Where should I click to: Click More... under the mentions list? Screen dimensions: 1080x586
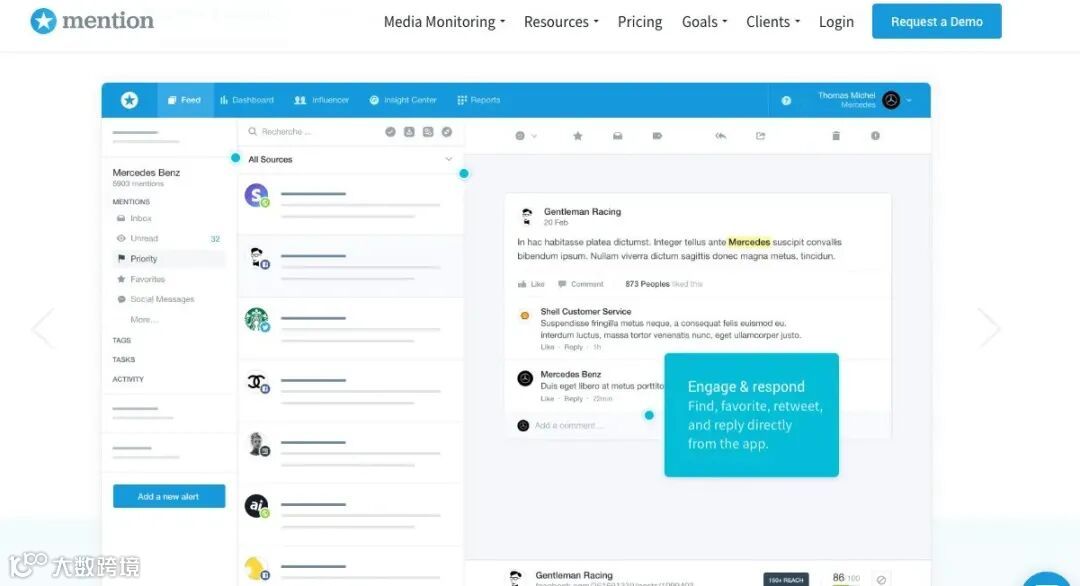click(x=144, y=320)
